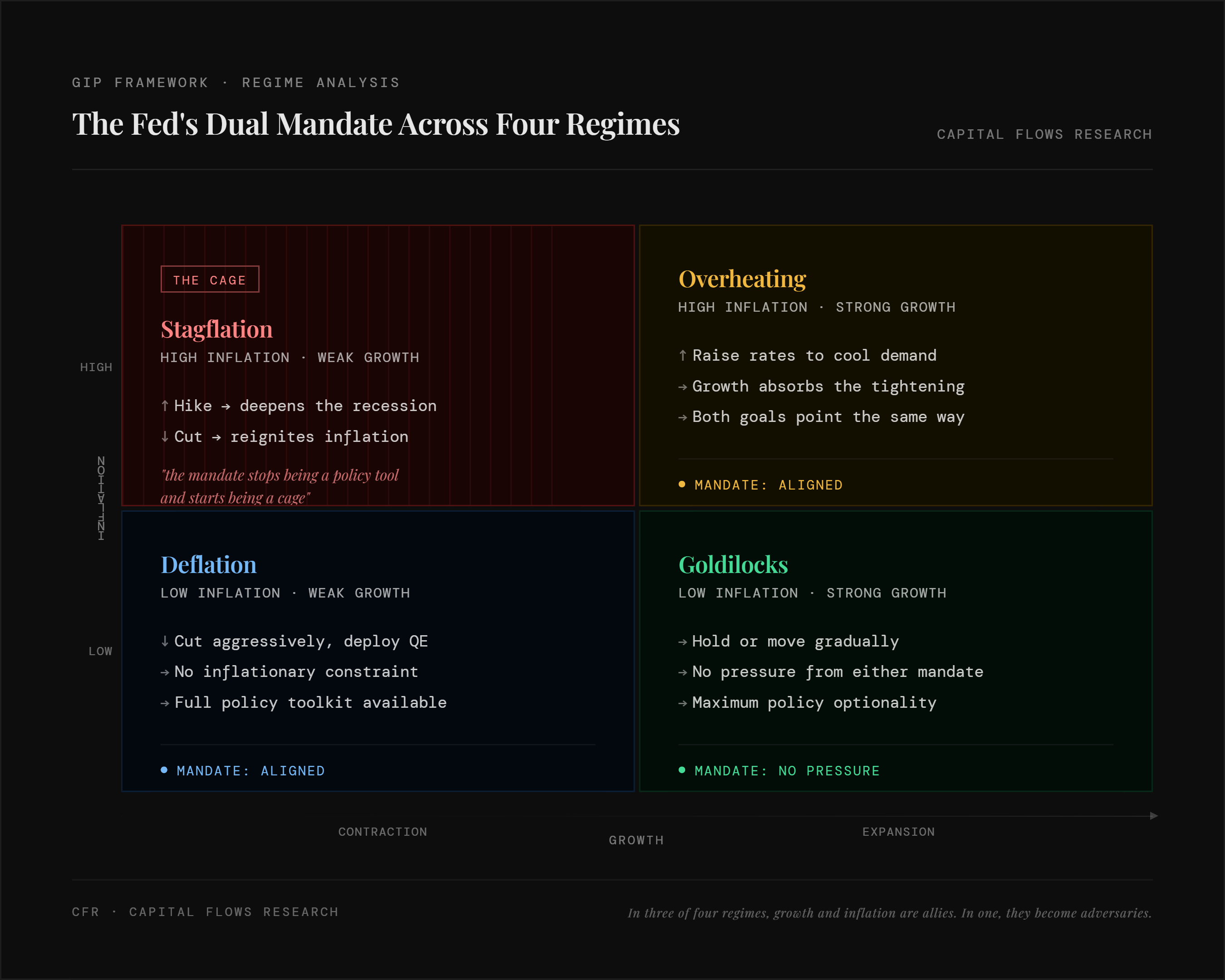Click the blue dot beside Mandate: Aligned
This screenshot has width=1225, height=980.
(164, 770)
